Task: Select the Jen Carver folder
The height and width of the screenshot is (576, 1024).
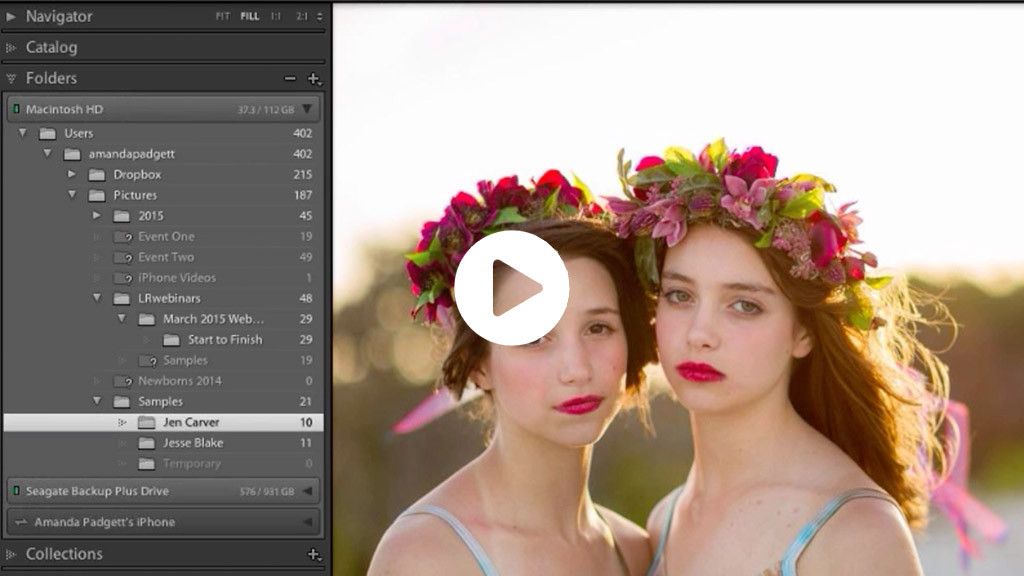Action: click(163, 423)
